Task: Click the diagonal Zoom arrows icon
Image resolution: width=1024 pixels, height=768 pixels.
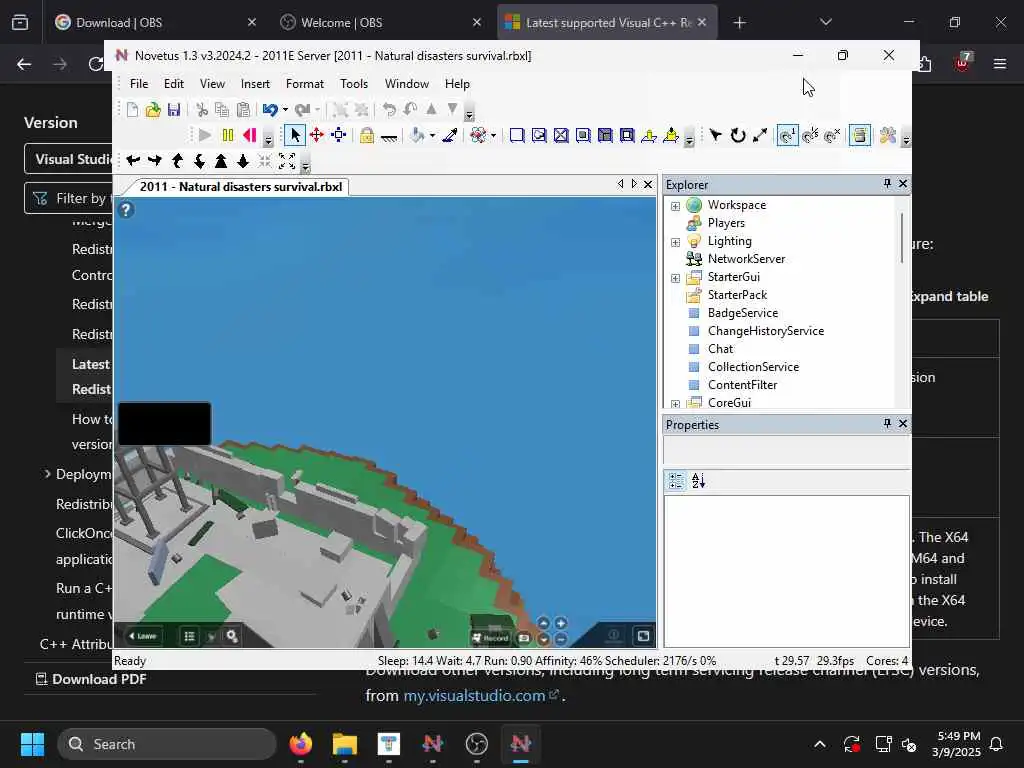Action: tap(760, 135)
